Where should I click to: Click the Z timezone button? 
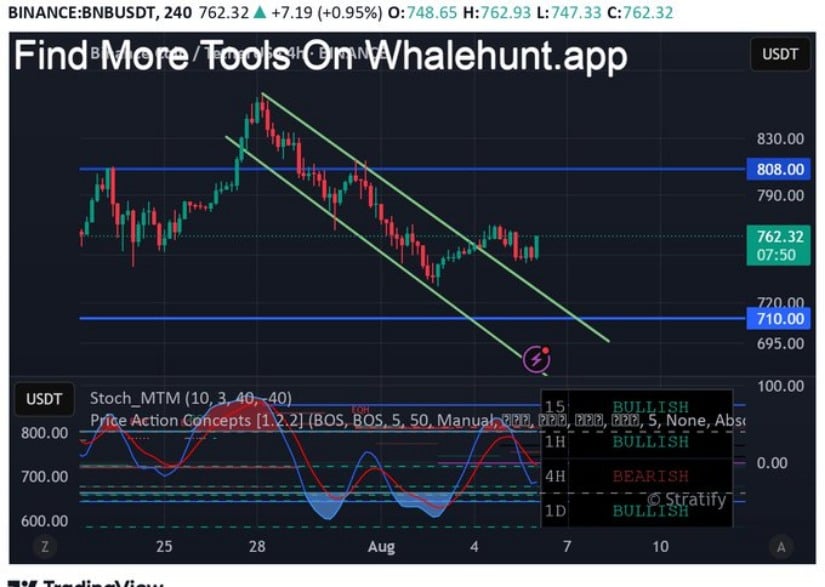[x=45, y=546]
